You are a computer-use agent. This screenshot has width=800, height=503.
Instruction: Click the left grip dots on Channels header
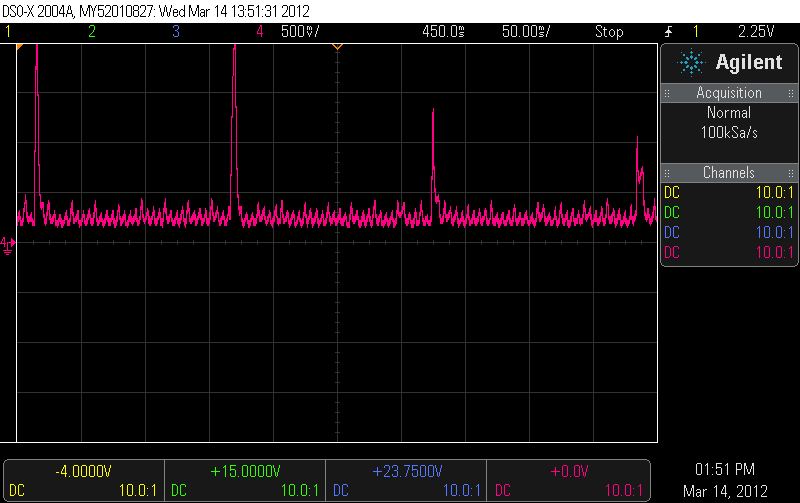667,173
